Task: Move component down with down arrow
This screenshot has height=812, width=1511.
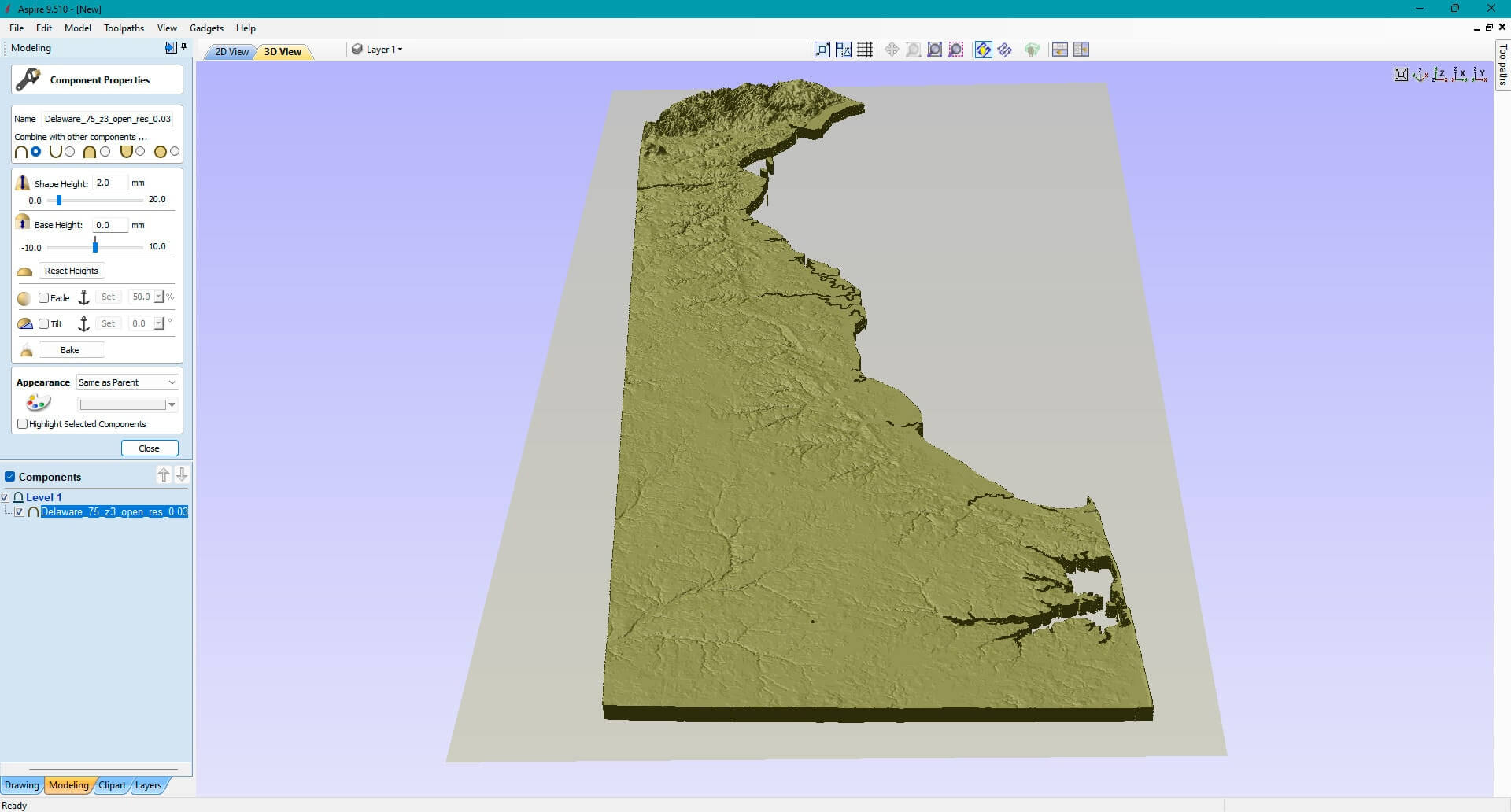Action: tap(182, 474)
